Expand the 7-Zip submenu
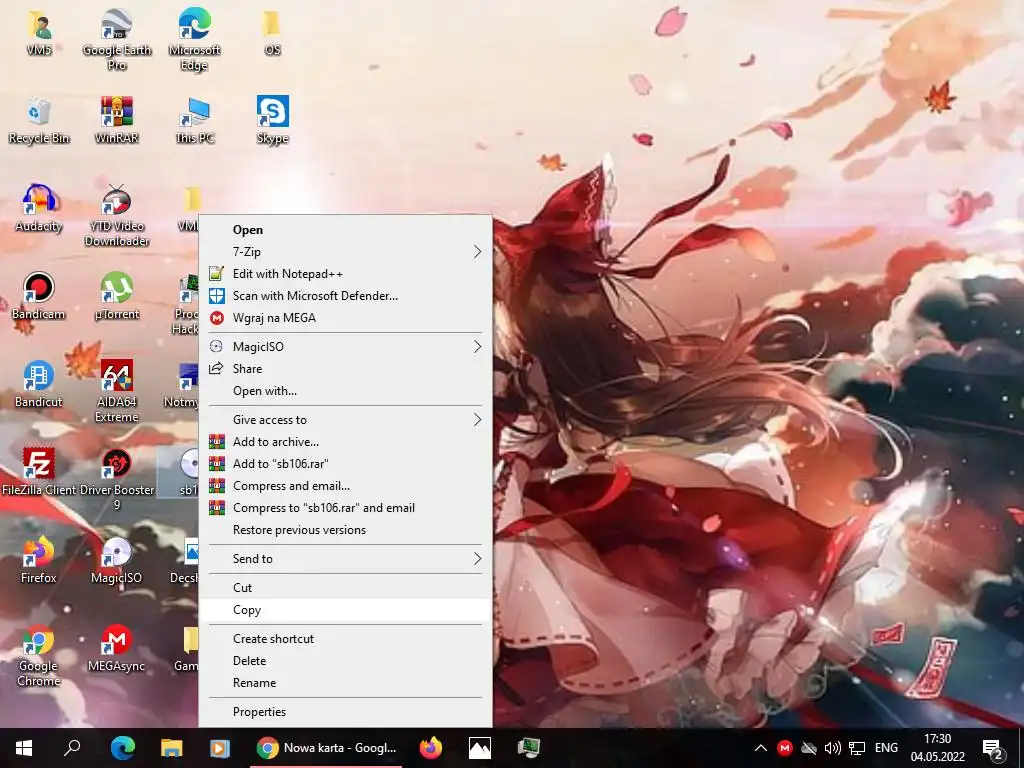 (x=345, y=251)
